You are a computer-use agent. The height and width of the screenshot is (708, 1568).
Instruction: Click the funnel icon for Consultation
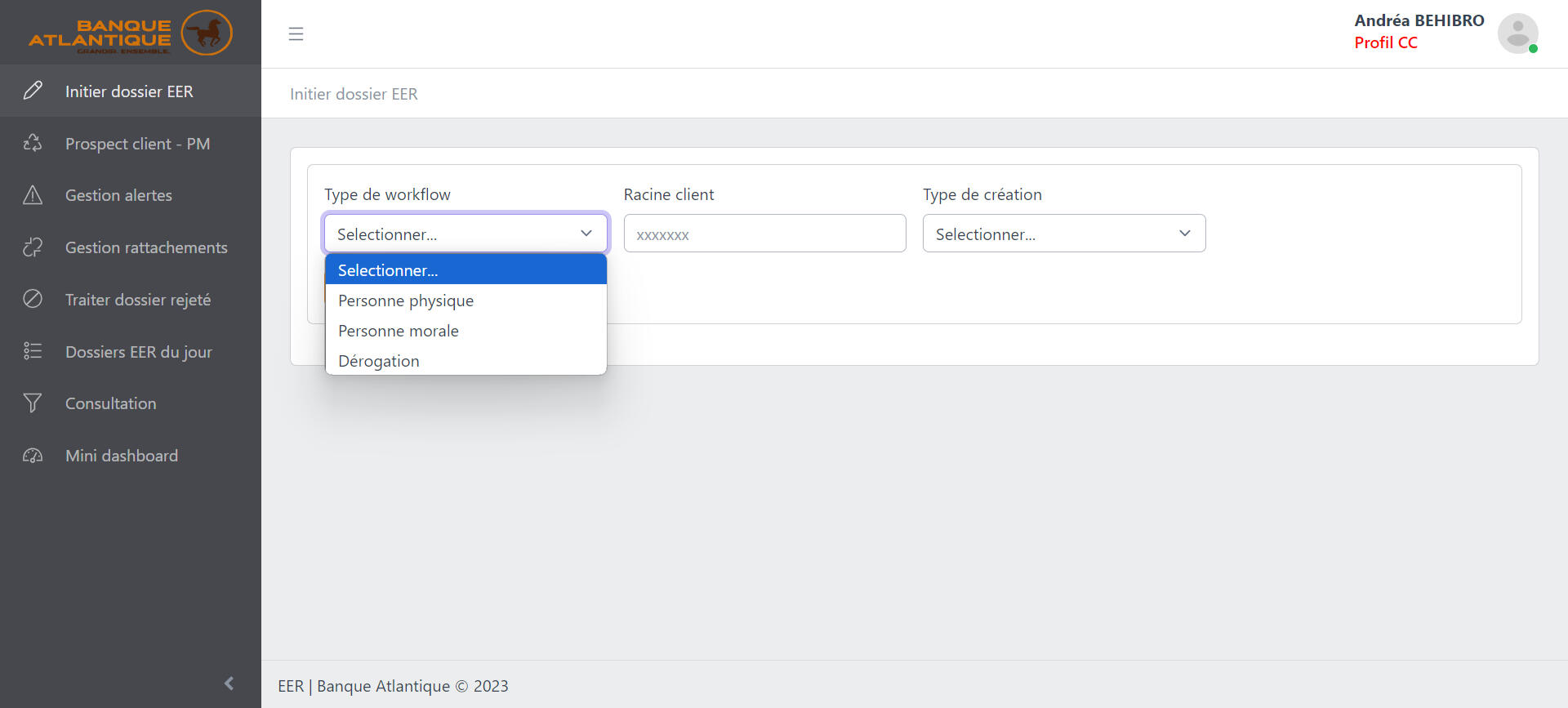(x=33, y=403)
